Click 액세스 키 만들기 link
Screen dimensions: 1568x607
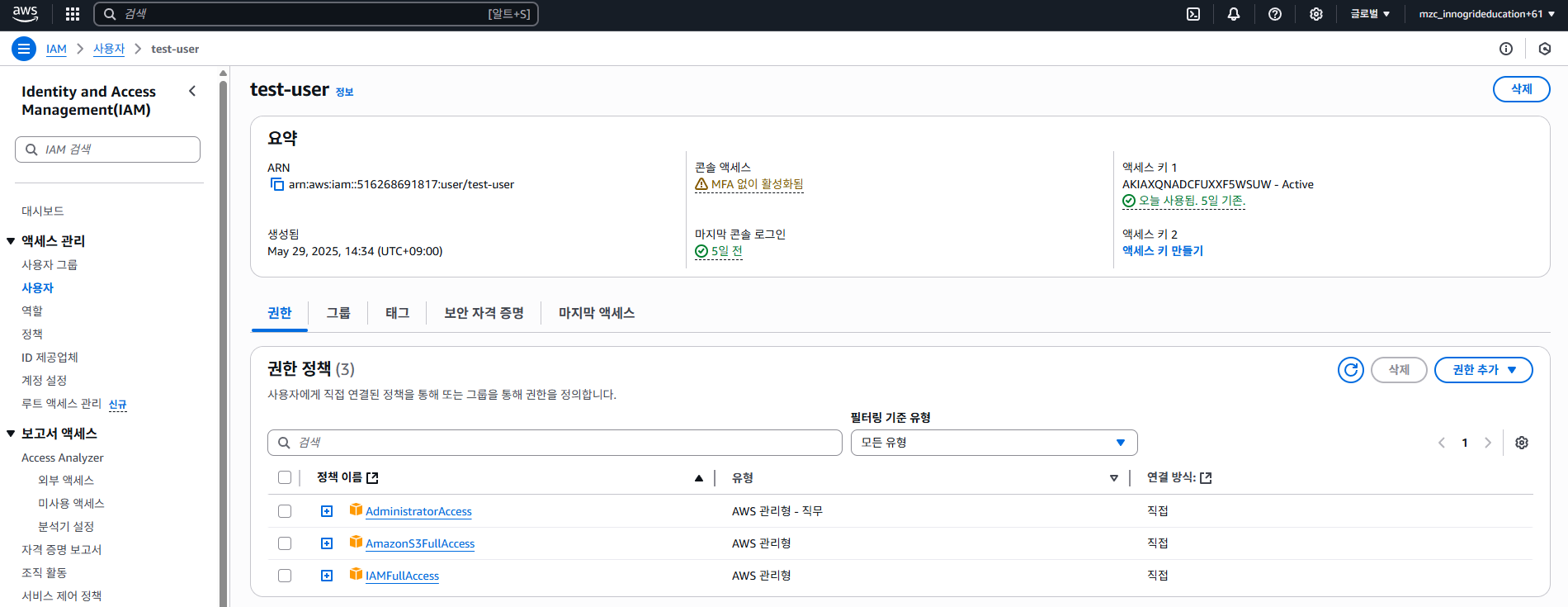coord(1163,250)
